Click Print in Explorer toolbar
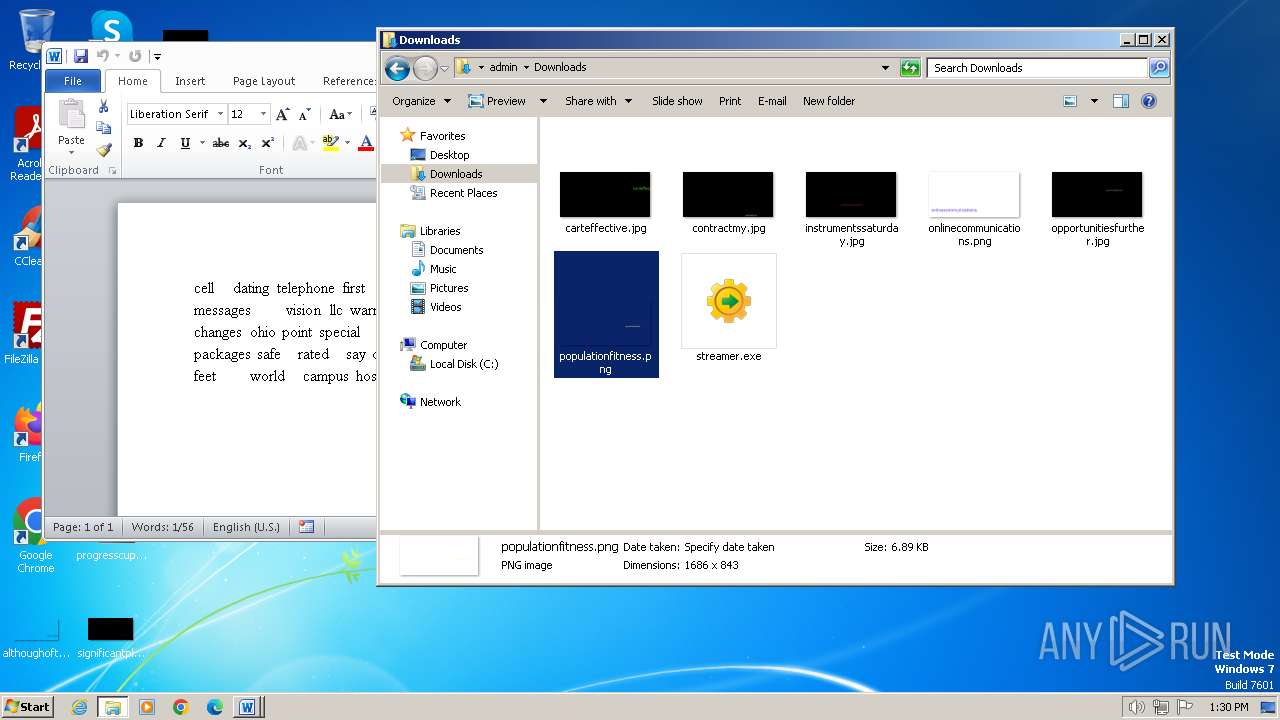Viewport: 1280px width, 720px height. (730, 101)
